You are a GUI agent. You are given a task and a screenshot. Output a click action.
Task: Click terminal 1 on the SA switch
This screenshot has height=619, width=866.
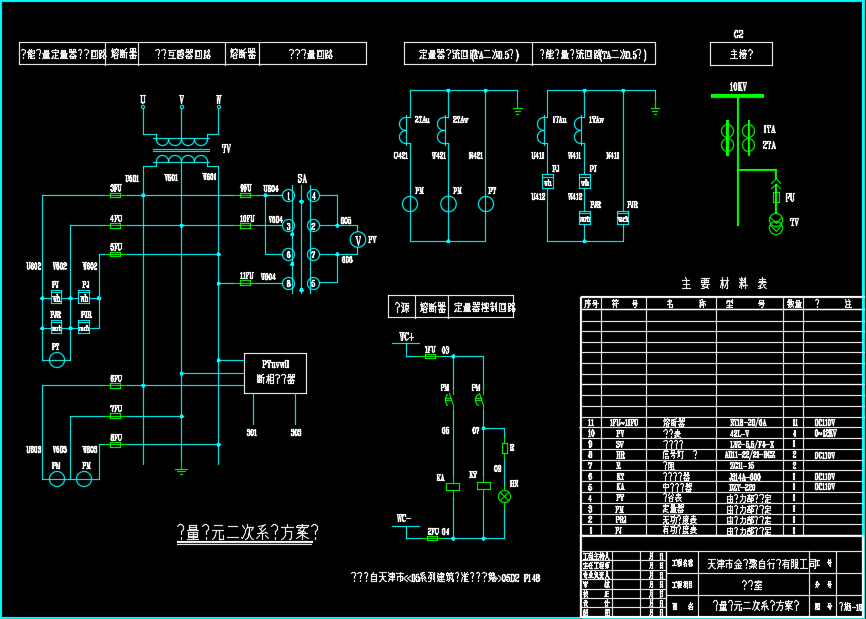288,195
